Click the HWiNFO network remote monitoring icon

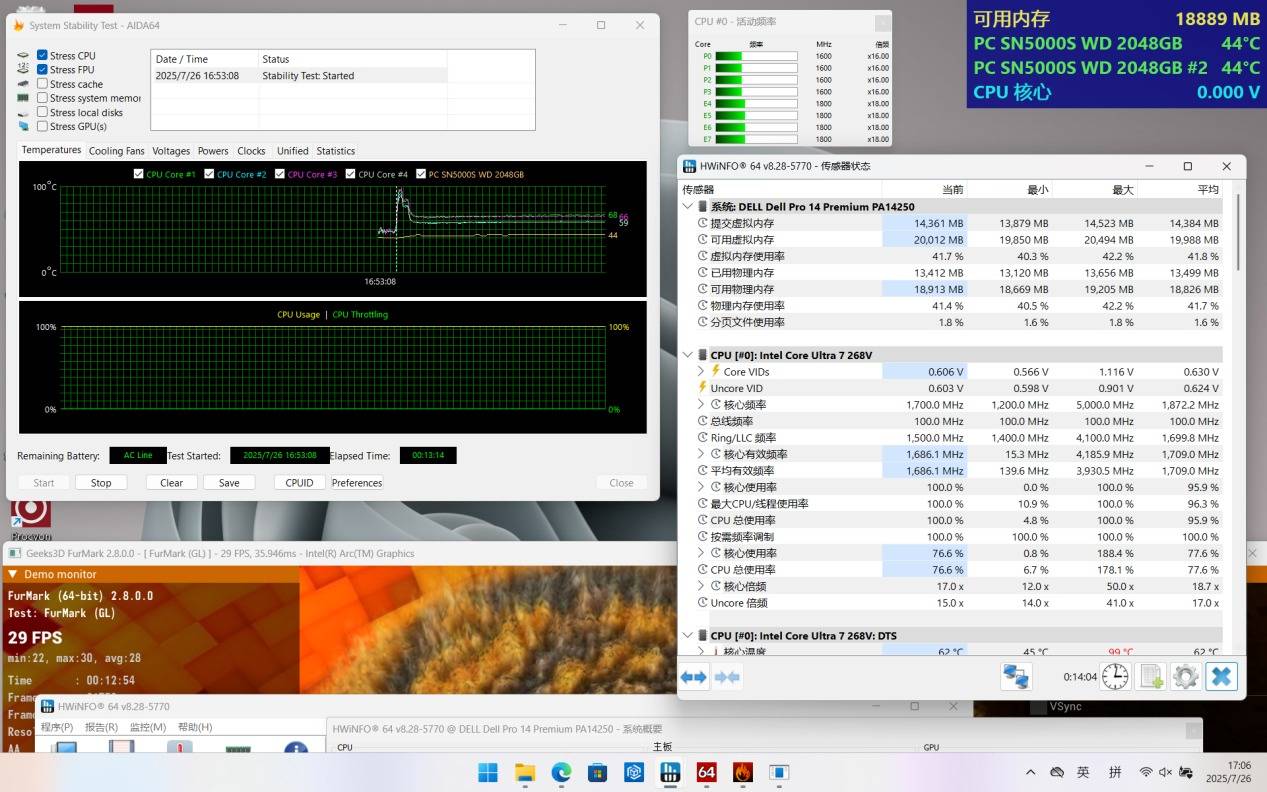click(x=1016, y=677)
